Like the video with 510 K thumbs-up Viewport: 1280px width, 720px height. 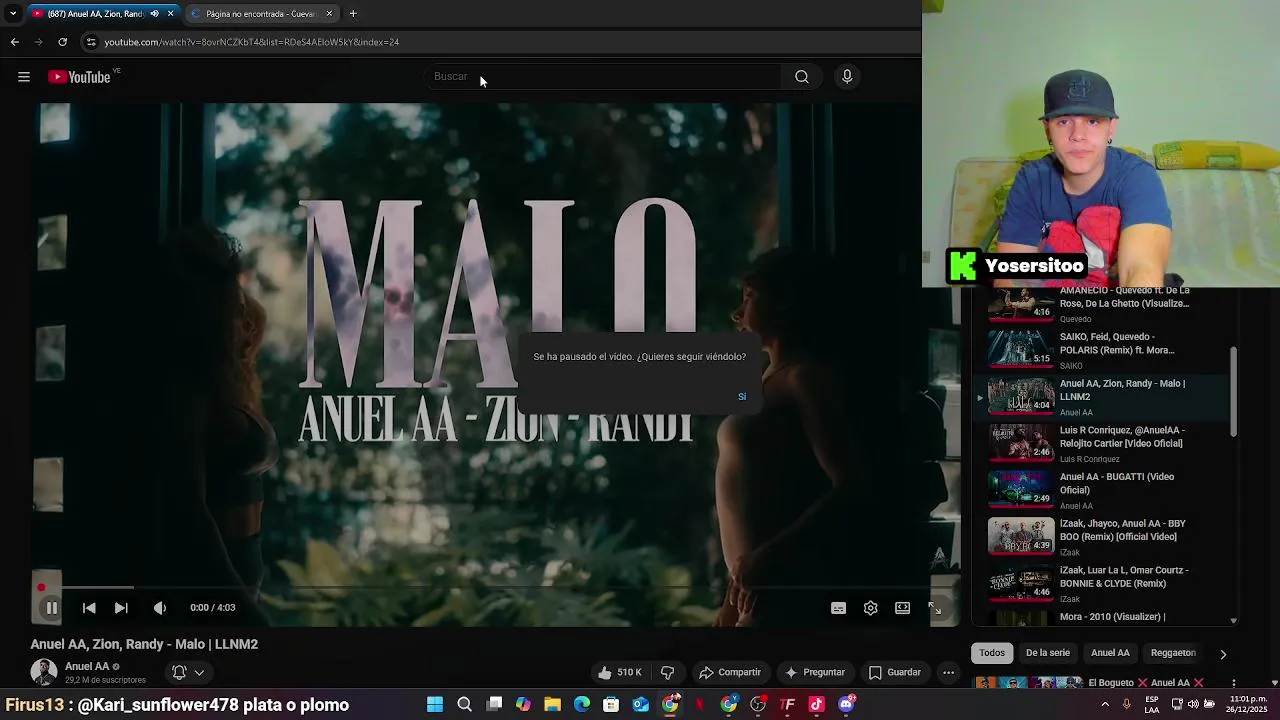tap(620, 673)
